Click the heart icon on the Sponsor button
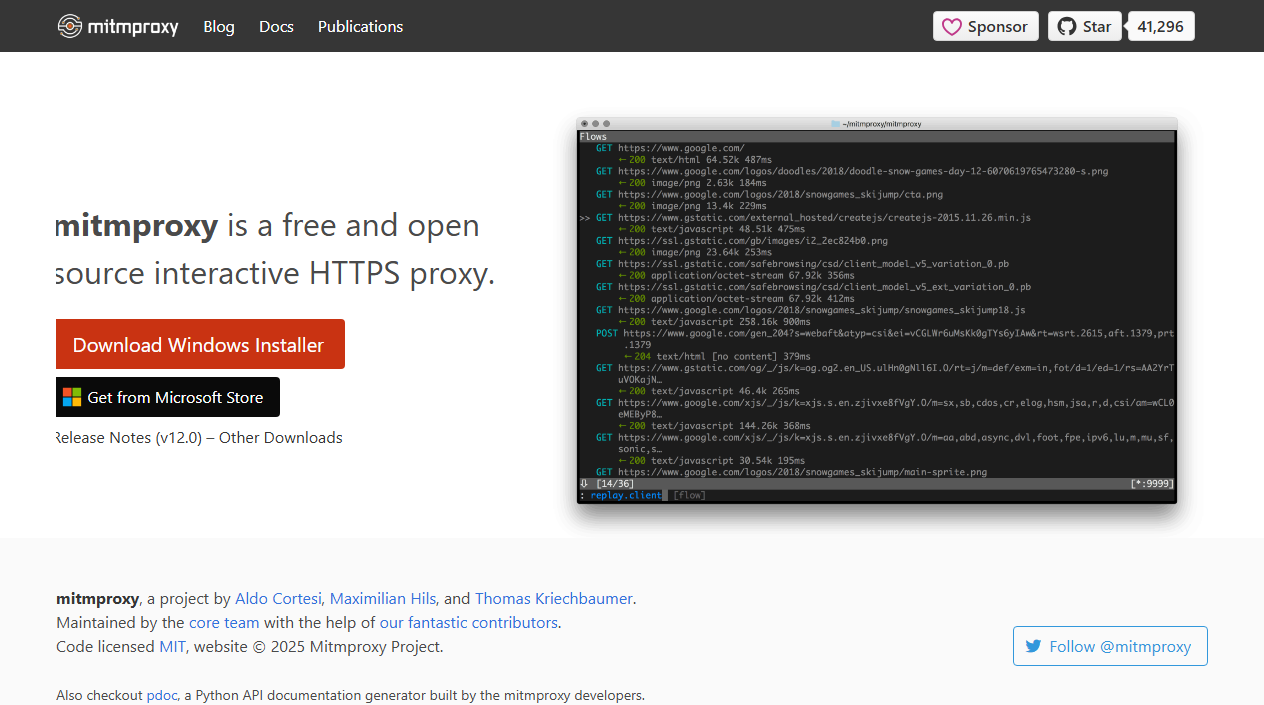Image resolution: width=1264 pixels, height=705 pixels. [952, 26]
